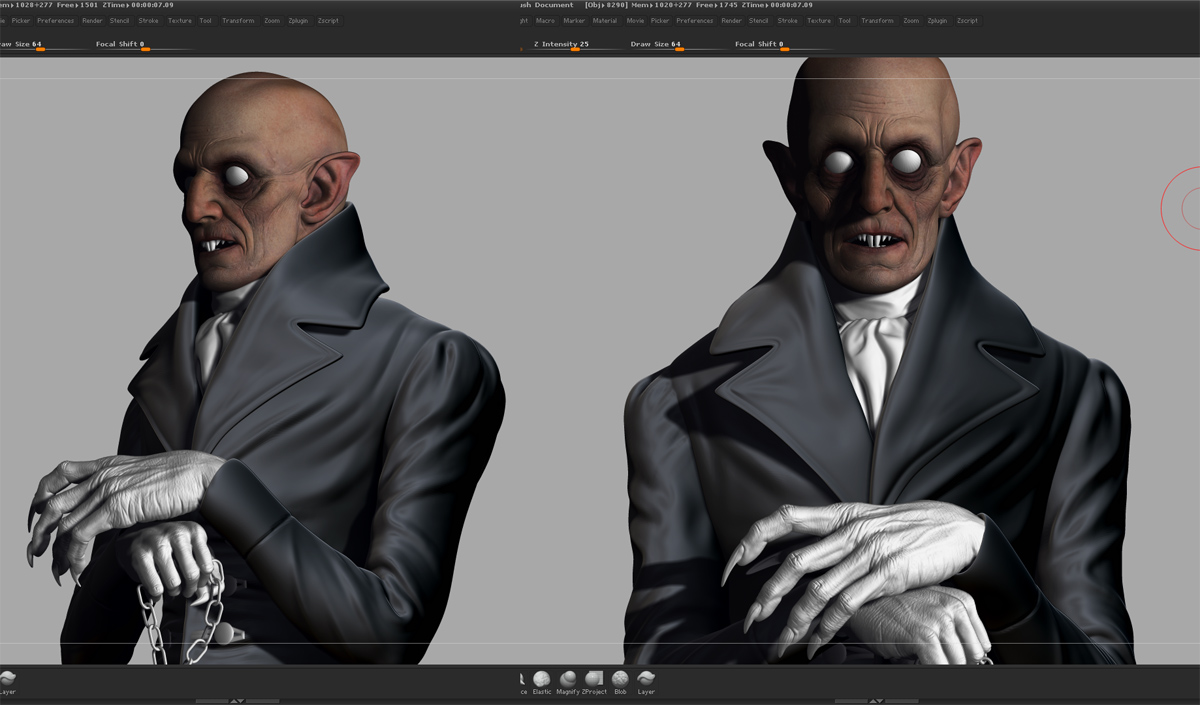Click the Preferences menu in the right view
The width and height of the screenshot is (1200, 705).
(x=695, y=20)
